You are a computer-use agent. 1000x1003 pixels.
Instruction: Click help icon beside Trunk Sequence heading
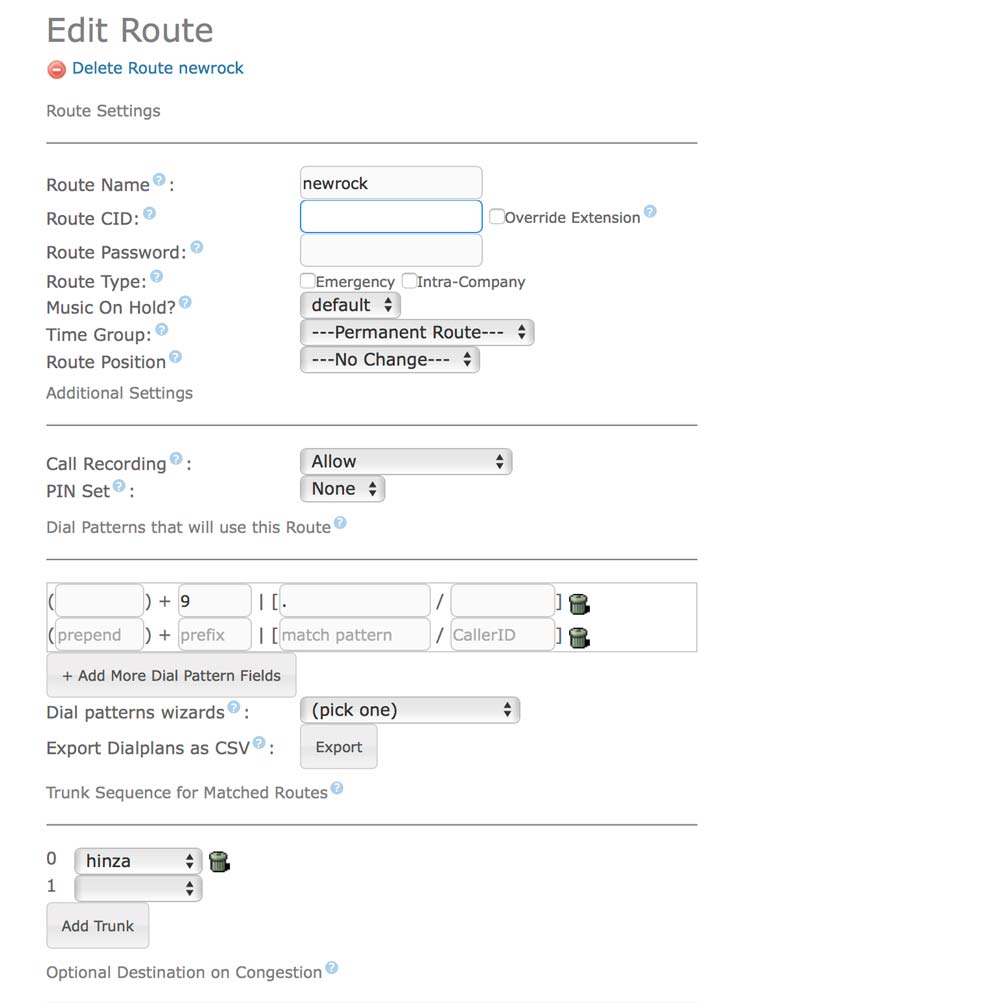point(337,788)
